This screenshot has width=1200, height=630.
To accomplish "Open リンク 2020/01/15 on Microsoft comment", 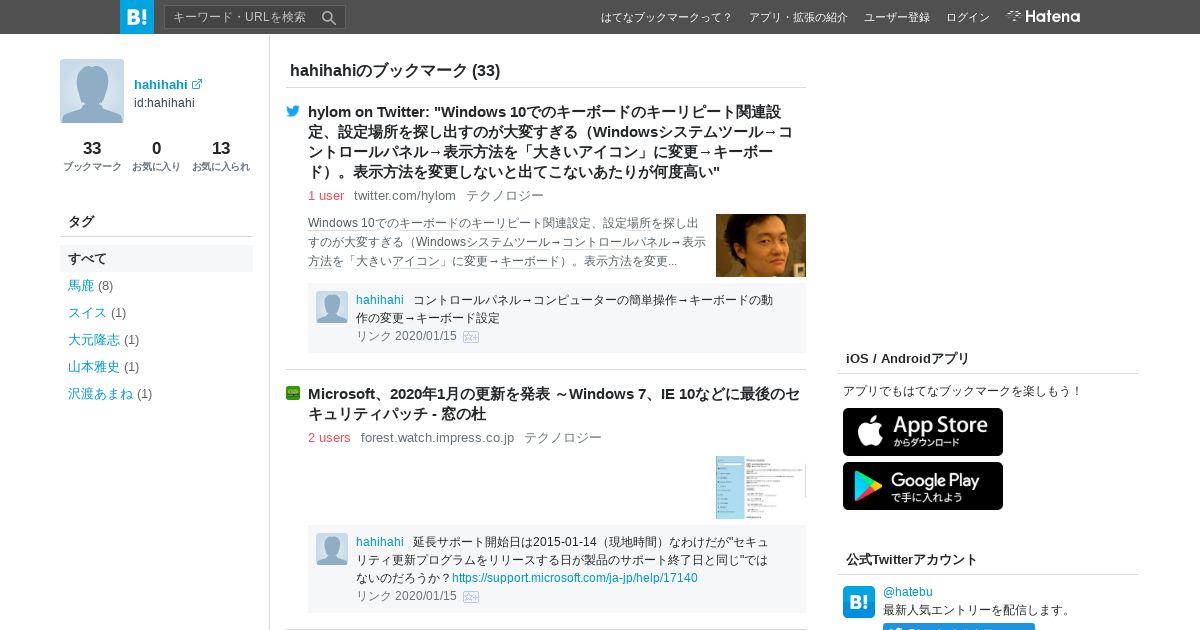I will (406, 596).
